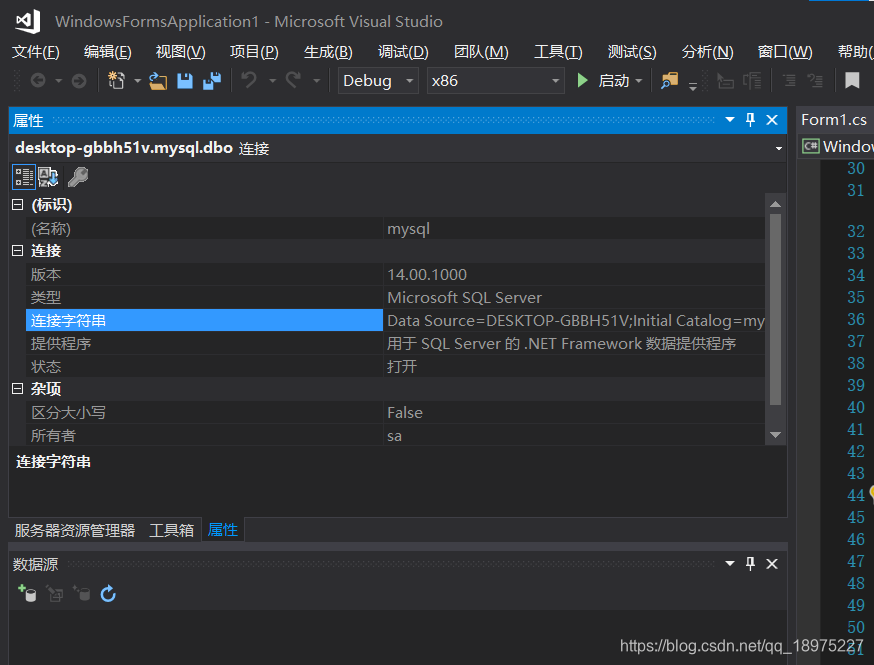Click the Redo arrow icon

tap(294, 81)
